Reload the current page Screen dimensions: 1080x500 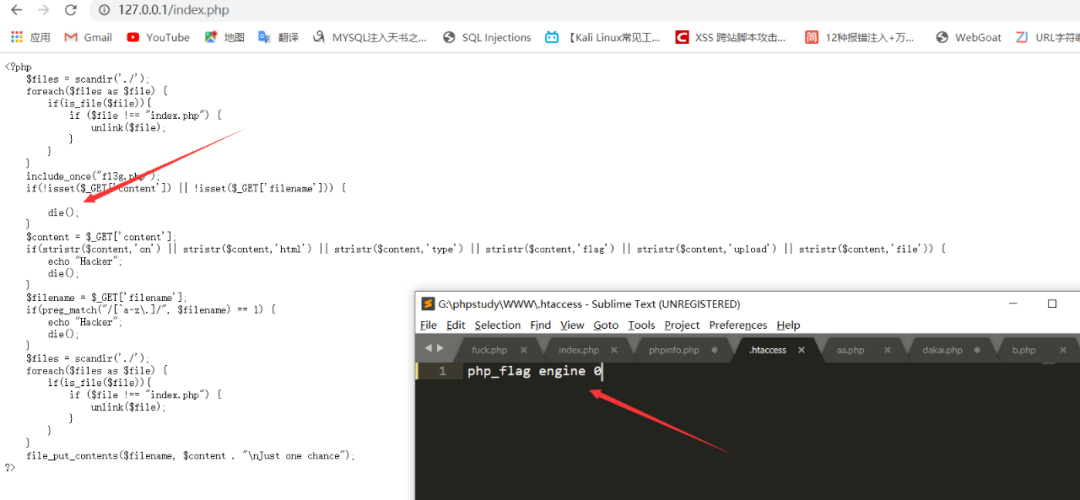click(x=70, y=10)
